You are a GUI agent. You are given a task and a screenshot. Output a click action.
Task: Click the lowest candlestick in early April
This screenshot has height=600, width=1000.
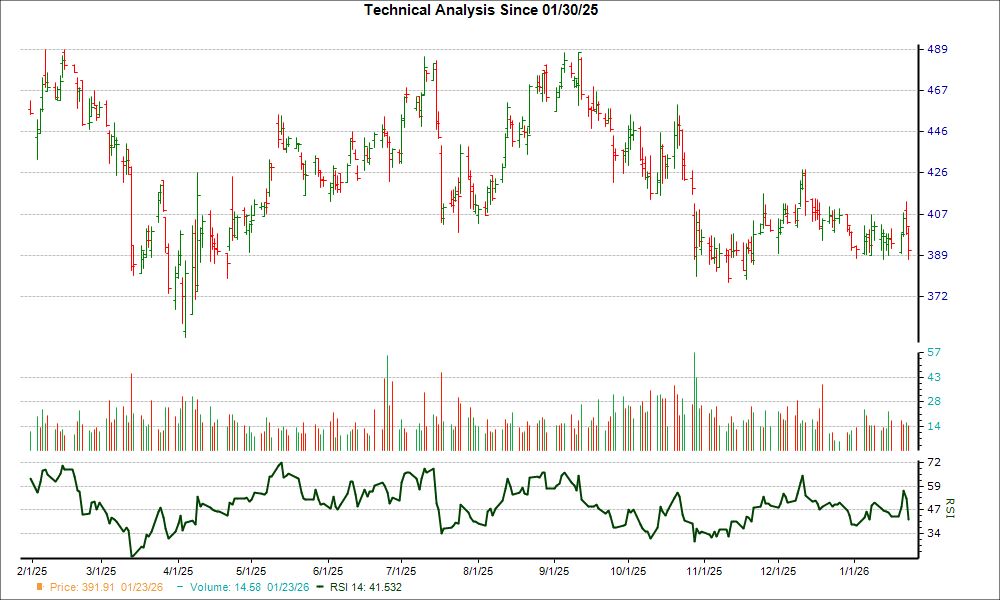[x=184, y=310]
